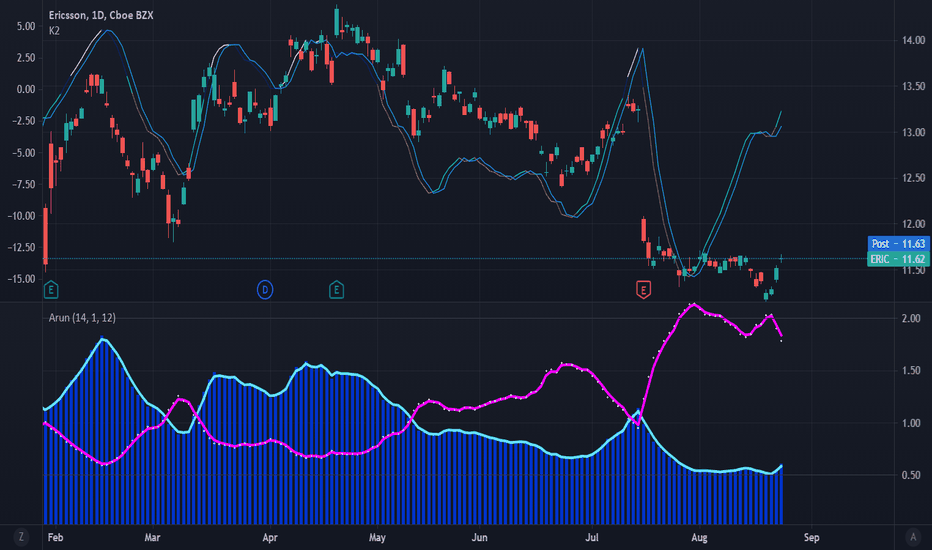Click the 2.00 value on the Arun scale
Screen dimensions: 932x550
pos(911,319)
